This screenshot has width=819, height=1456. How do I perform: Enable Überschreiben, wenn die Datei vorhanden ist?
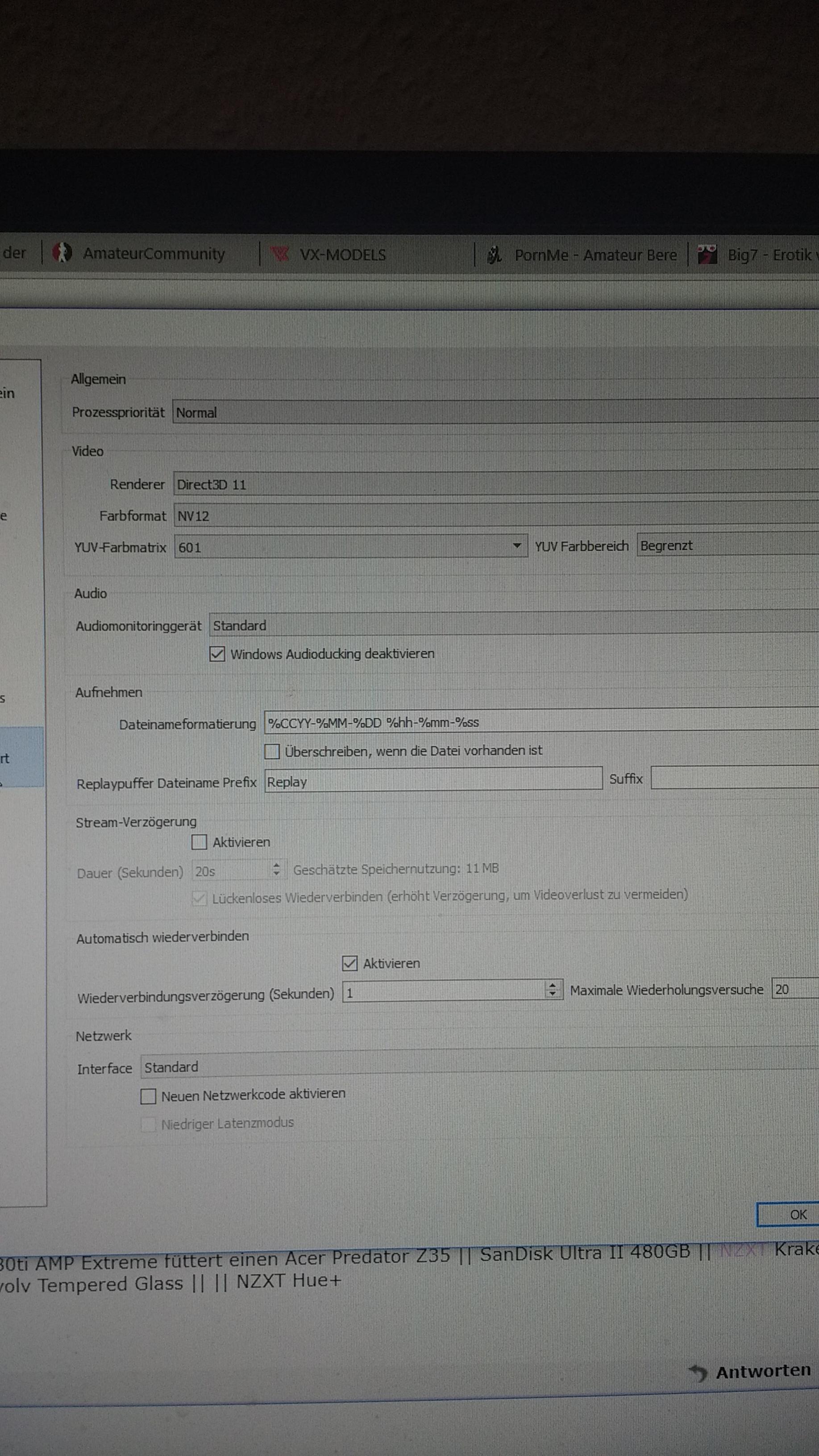pyautogui.click(x=272, y=751)
